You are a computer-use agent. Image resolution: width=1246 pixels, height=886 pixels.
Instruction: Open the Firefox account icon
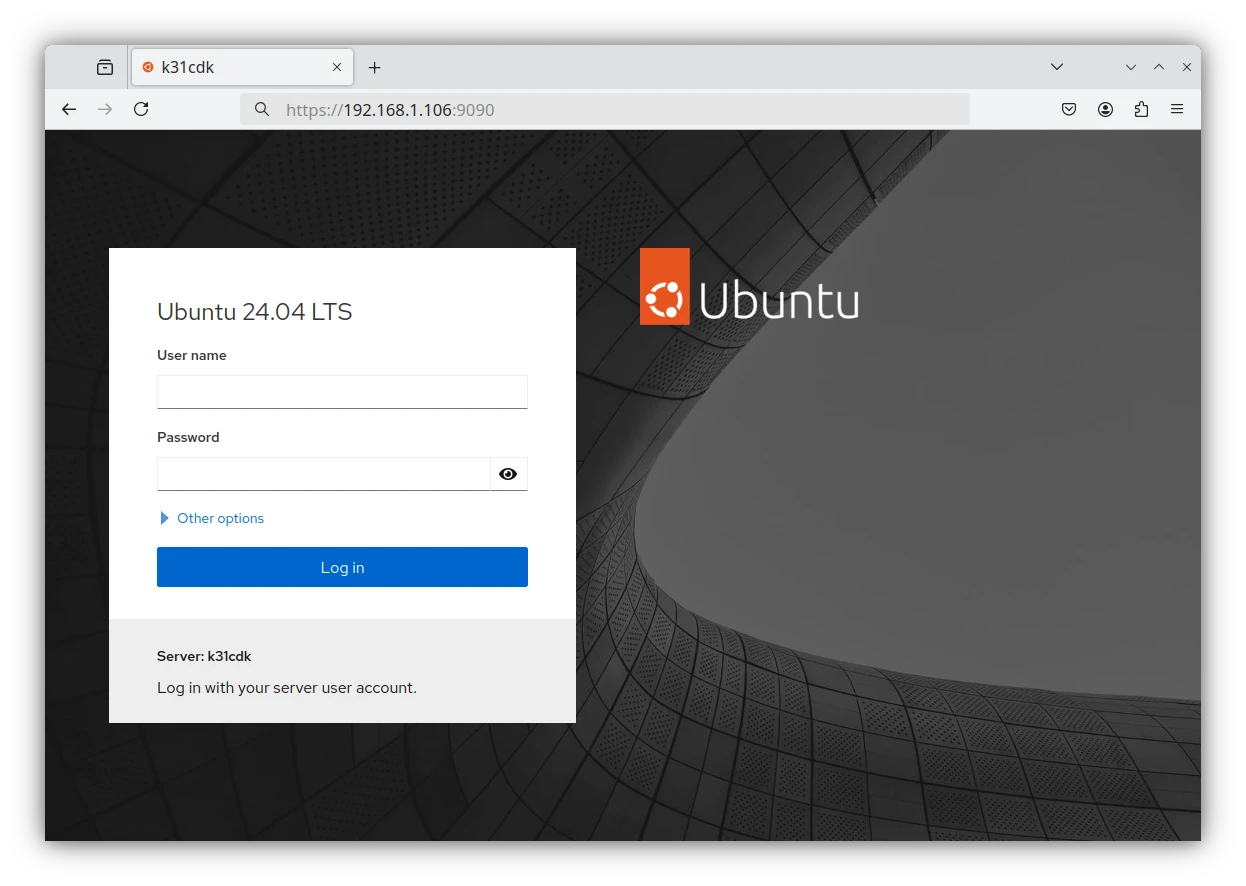coord(1105,110)
